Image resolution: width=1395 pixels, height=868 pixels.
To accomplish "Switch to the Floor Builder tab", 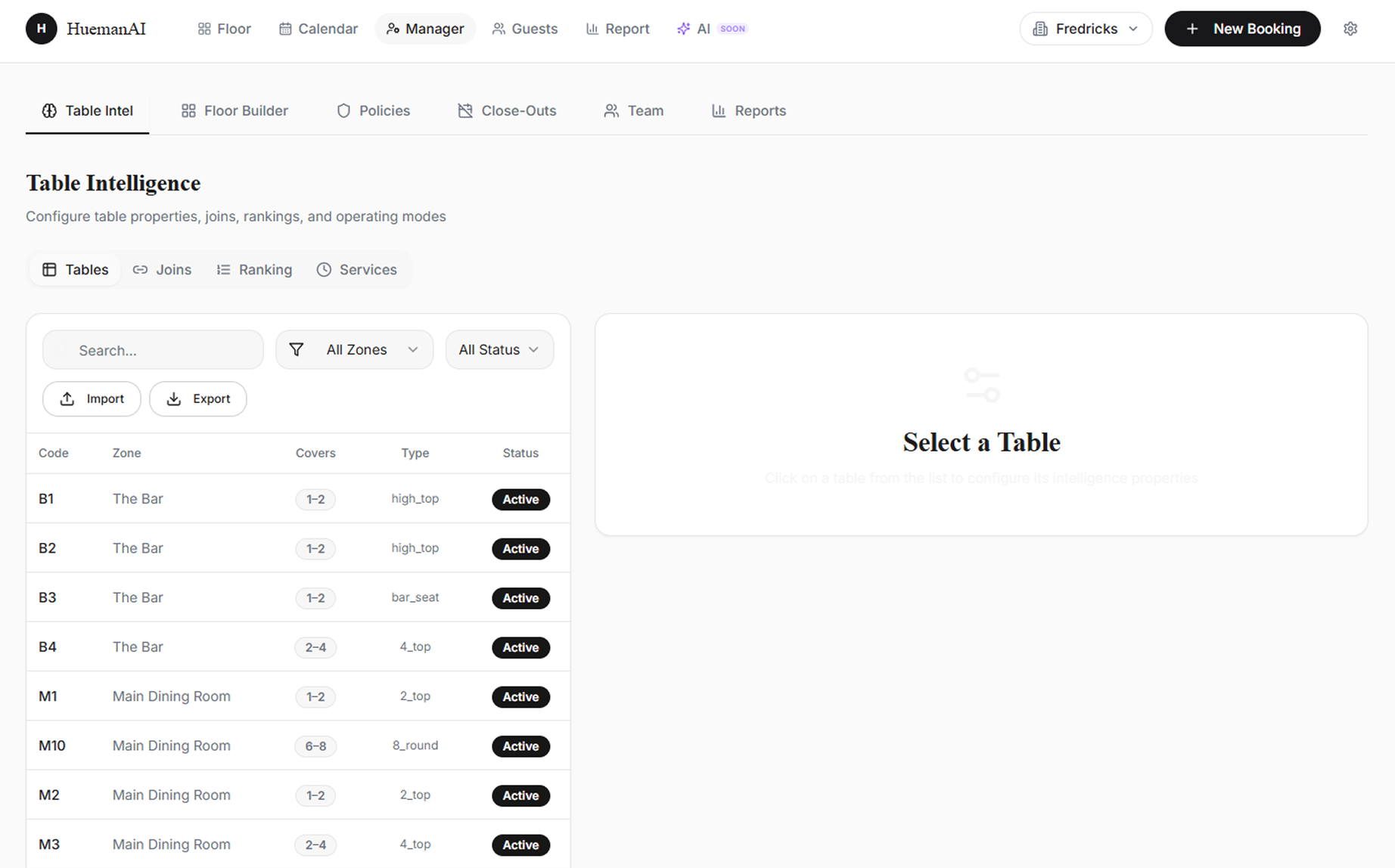I will pos(235,110).
